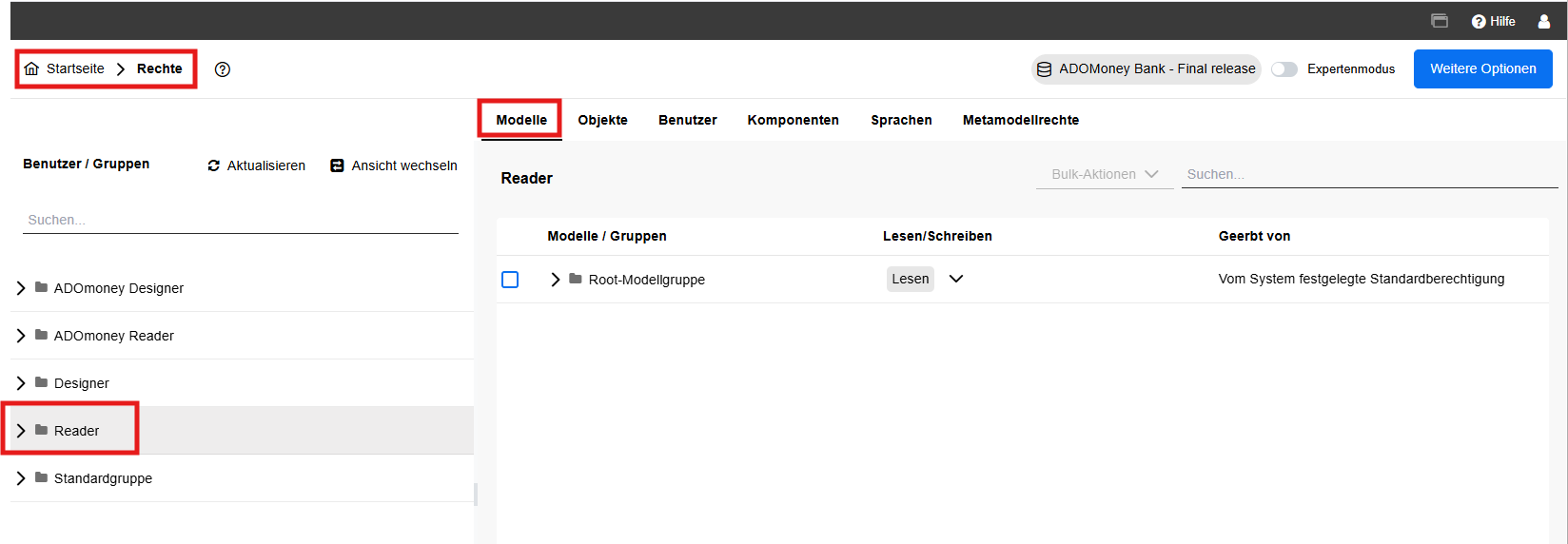
Task: Click the ADOMoney Bank database icon
Action: 1044,69
